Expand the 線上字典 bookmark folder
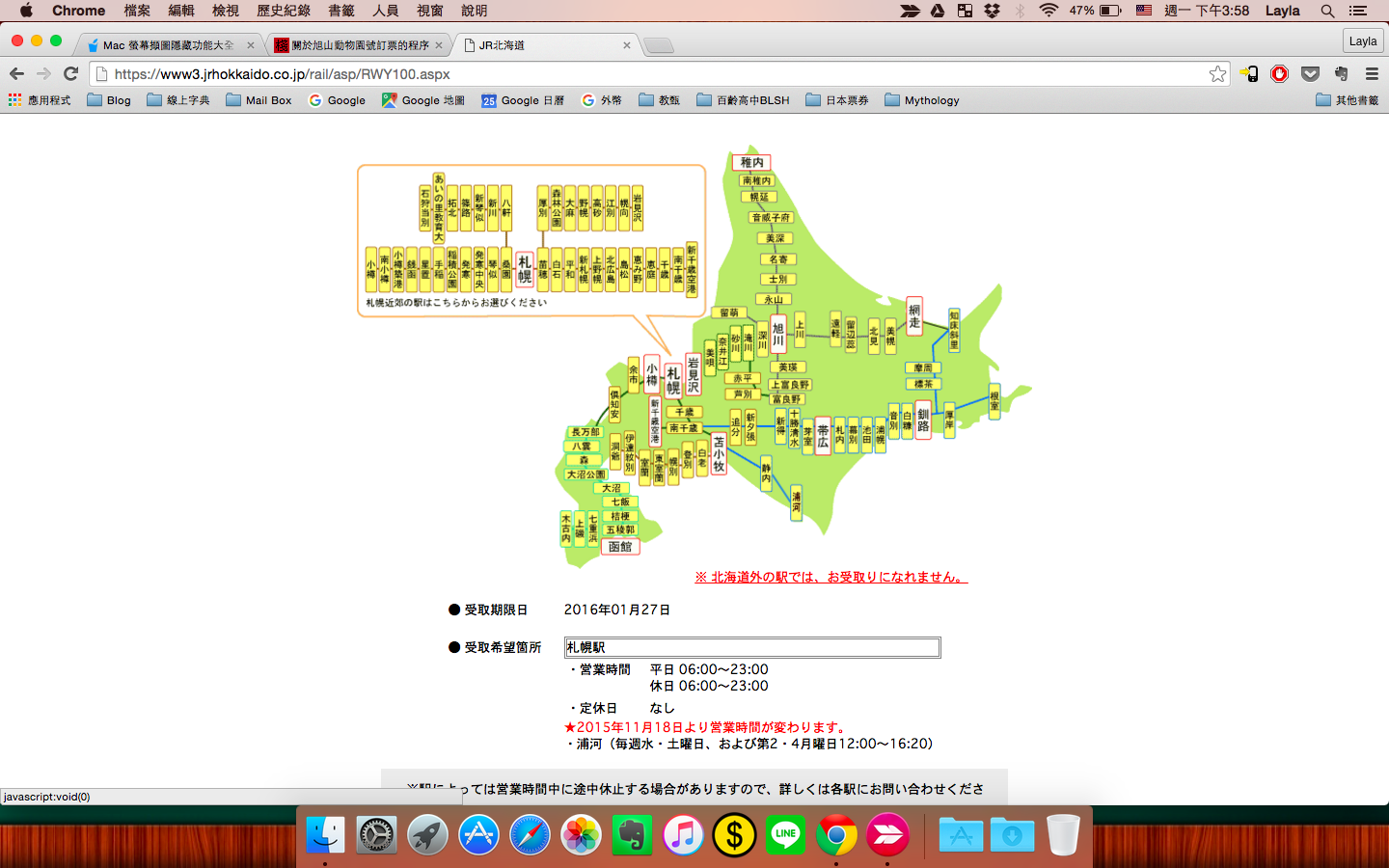 click(178, 100)
